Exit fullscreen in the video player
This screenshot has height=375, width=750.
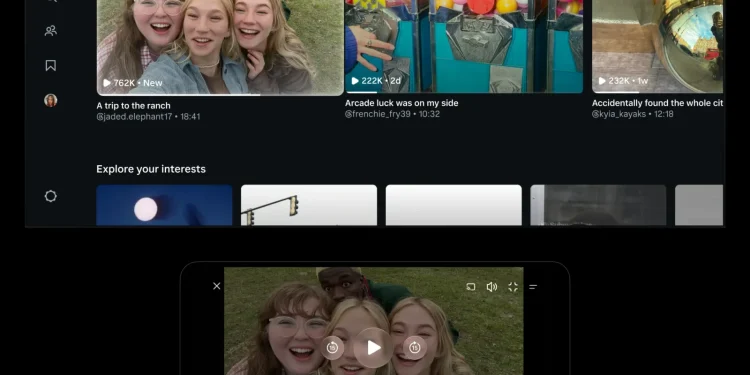(513, 287)
